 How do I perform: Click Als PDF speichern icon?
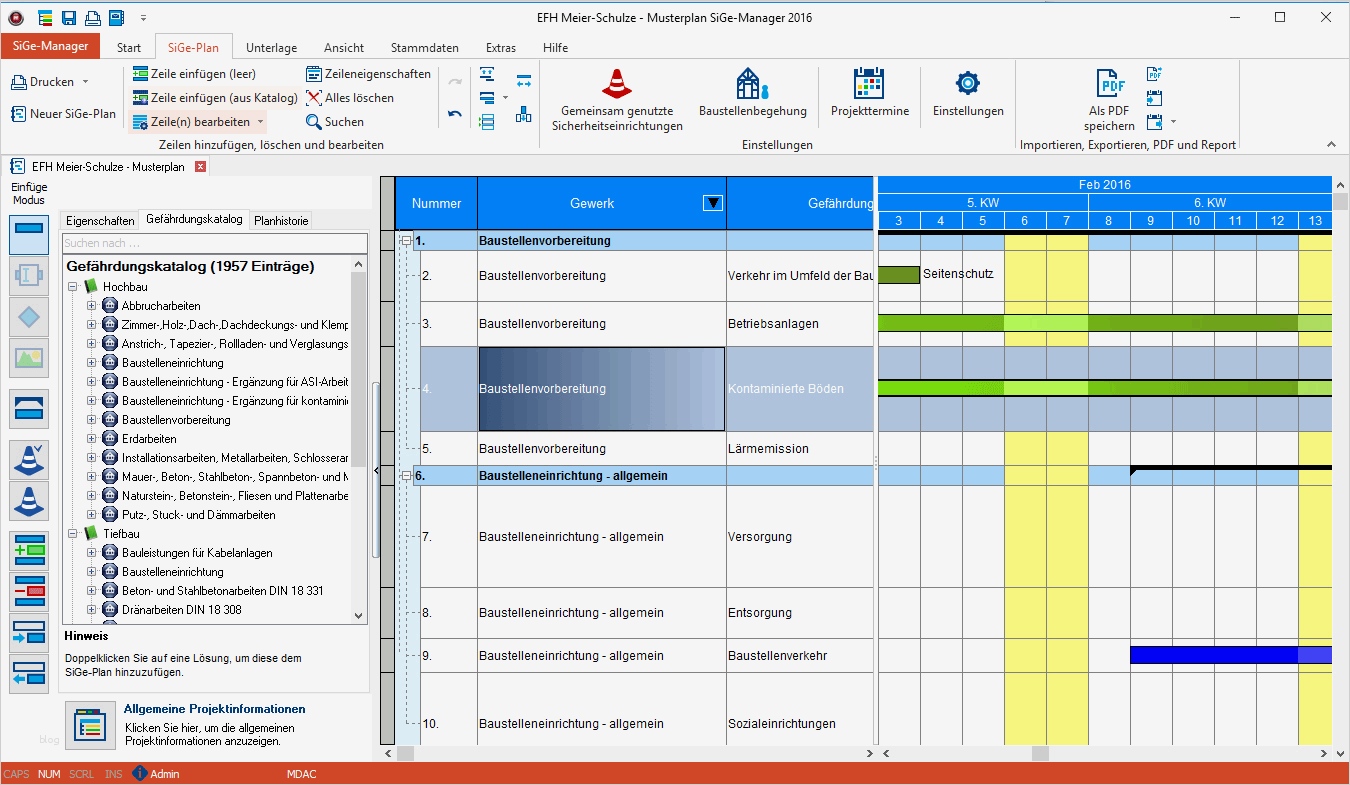click(x=1109, y=84)
